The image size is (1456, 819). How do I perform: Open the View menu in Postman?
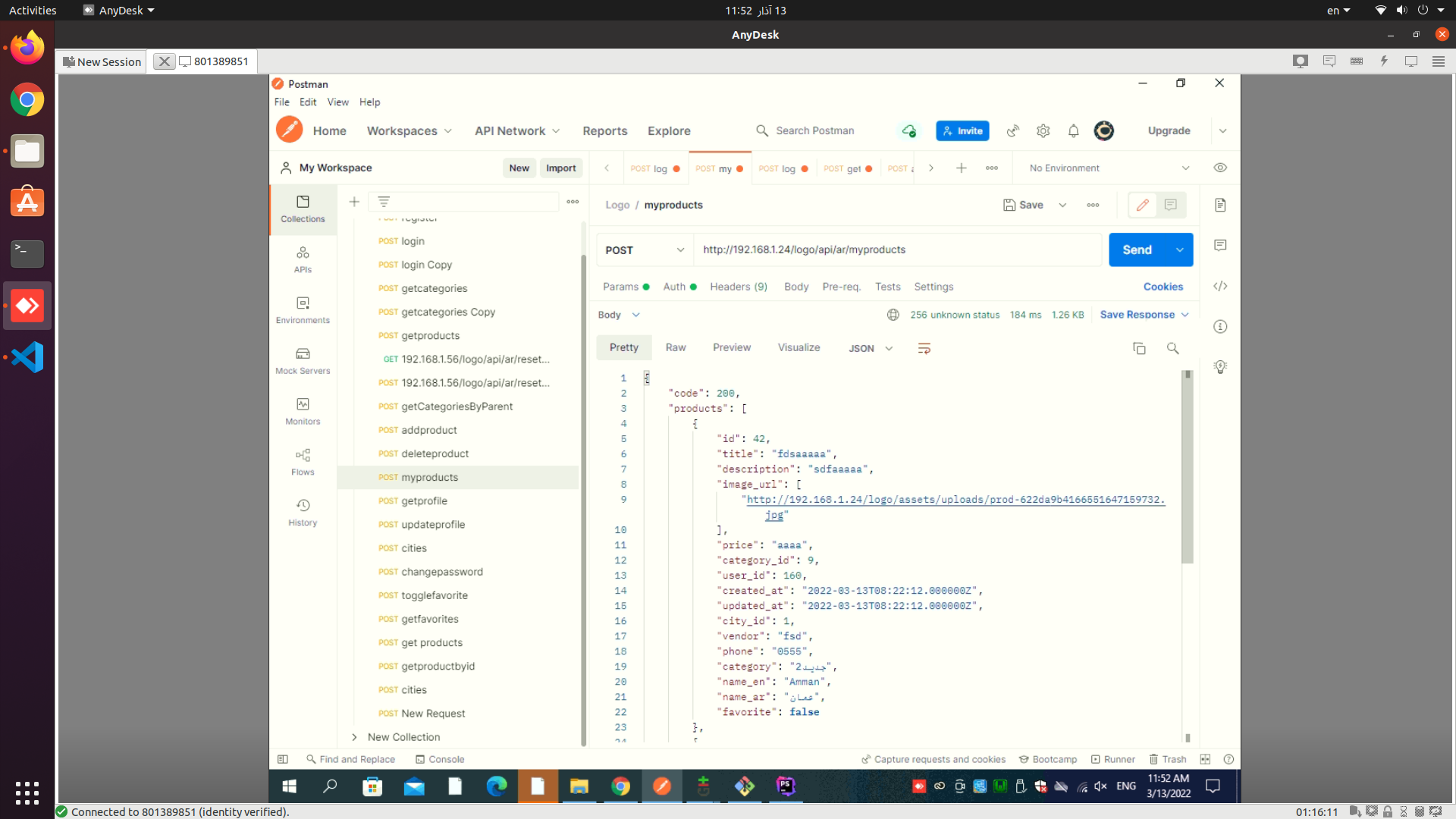pos(338,102)
